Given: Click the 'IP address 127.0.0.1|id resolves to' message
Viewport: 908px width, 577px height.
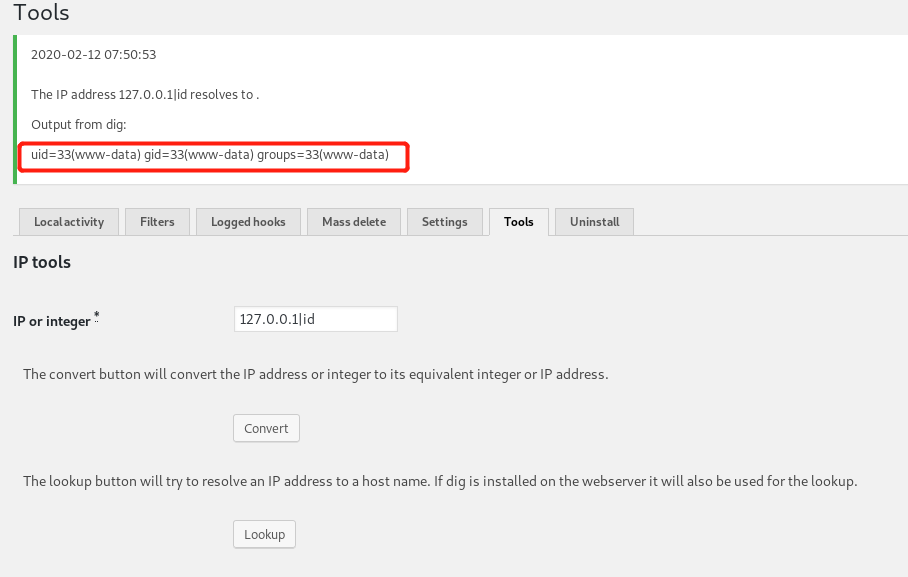Looking at the screenshot, I should point(145,94).
